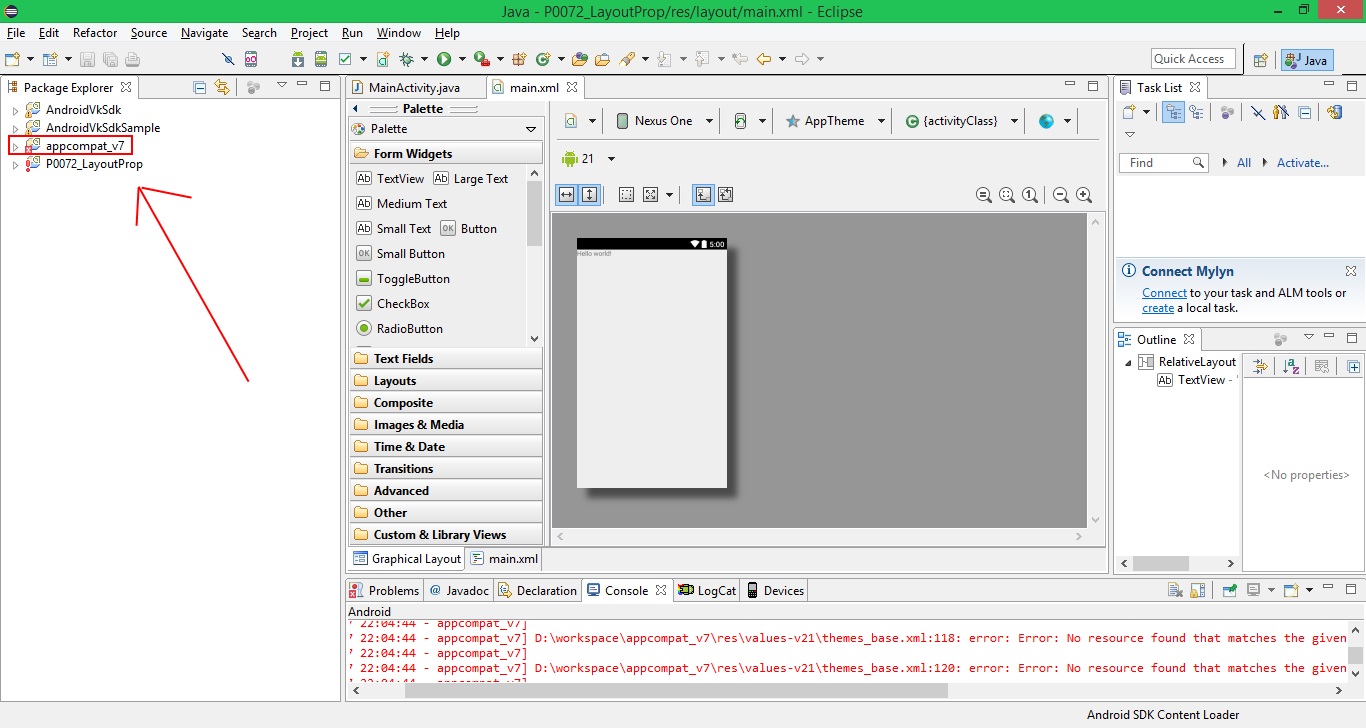Switch to the MainActivity.java editor tab
The width and height of the screenshot is (1366, 728).
click(x=414, y=88)
